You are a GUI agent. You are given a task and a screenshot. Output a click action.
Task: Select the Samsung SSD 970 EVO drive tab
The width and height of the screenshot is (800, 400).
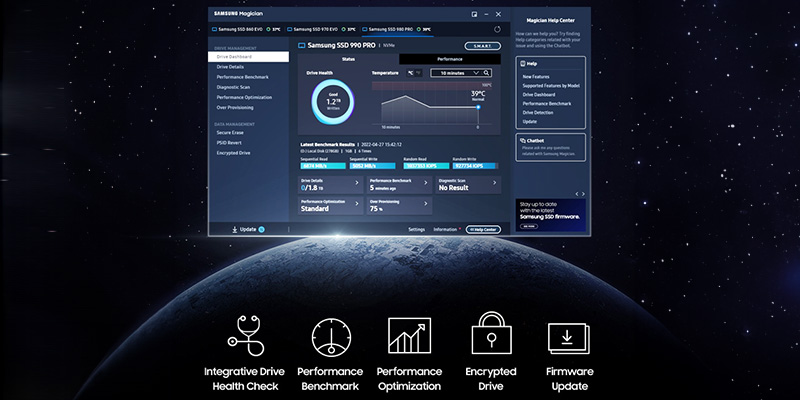[322, 30]
